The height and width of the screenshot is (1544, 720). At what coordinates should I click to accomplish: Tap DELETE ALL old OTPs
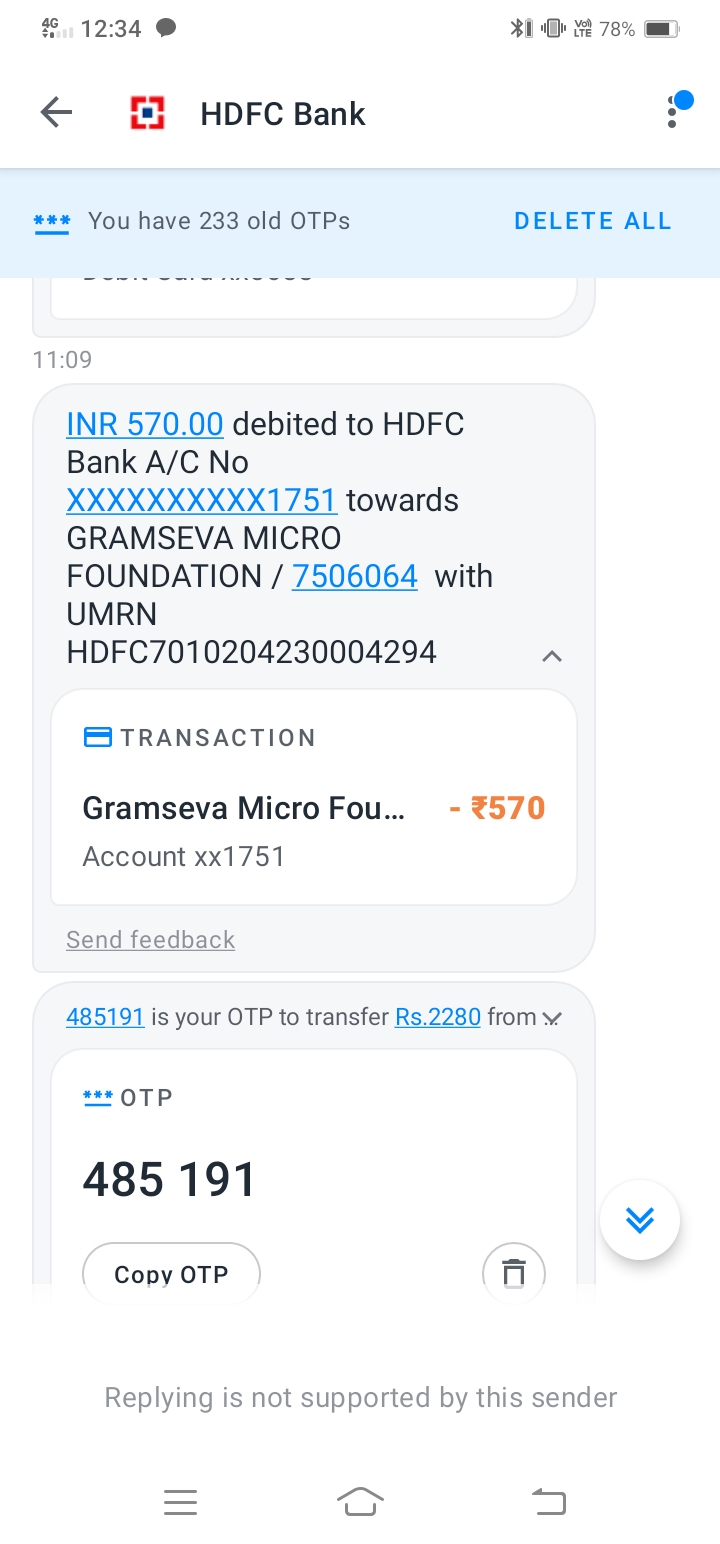point(592,221)
